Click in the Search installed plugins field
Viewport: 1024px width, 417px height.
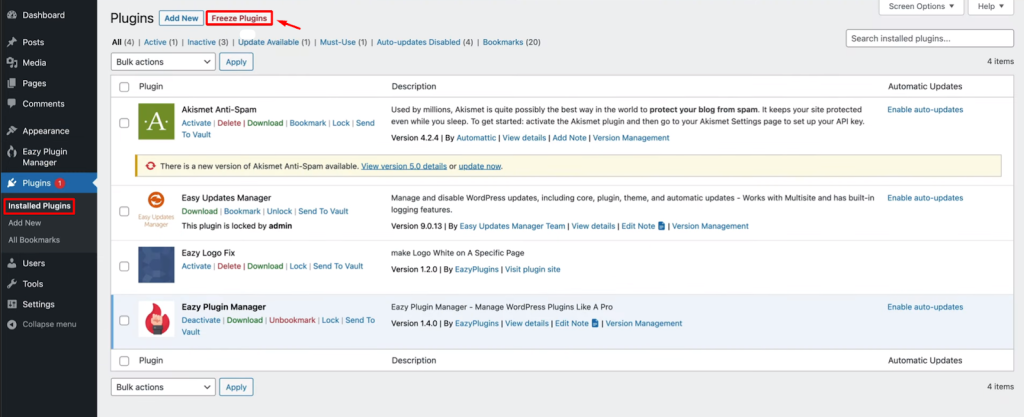click(930, 39)
